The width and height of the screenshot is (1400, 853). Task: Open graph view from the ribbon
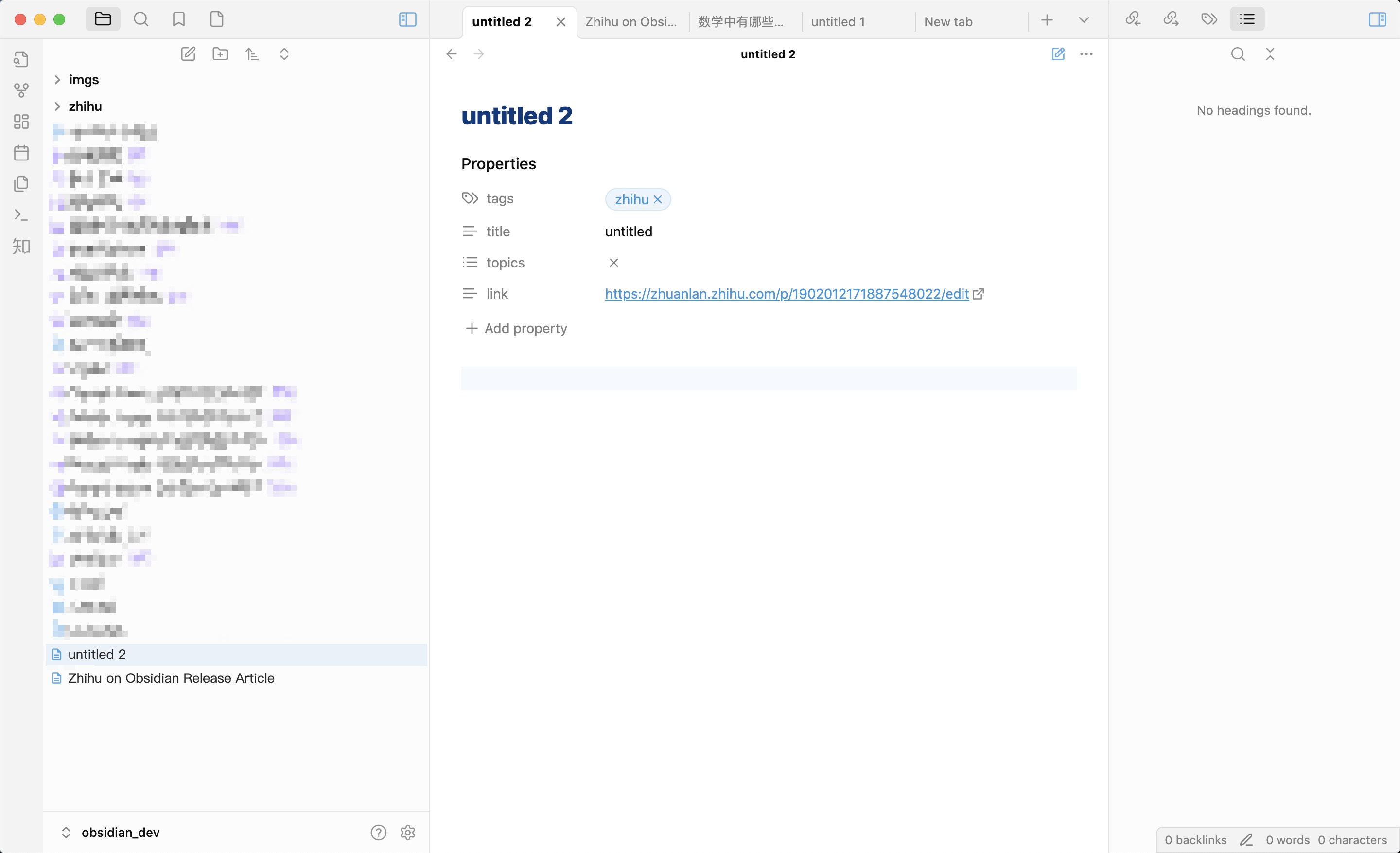21,90
